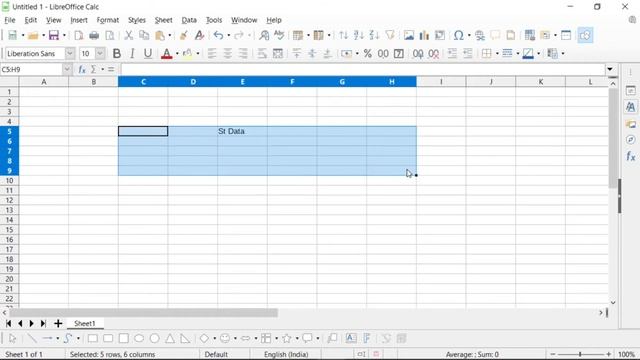Click the horizontal scrollbar thumb
The width and height of the screenshot is (640, 360).
pos(143,313)
